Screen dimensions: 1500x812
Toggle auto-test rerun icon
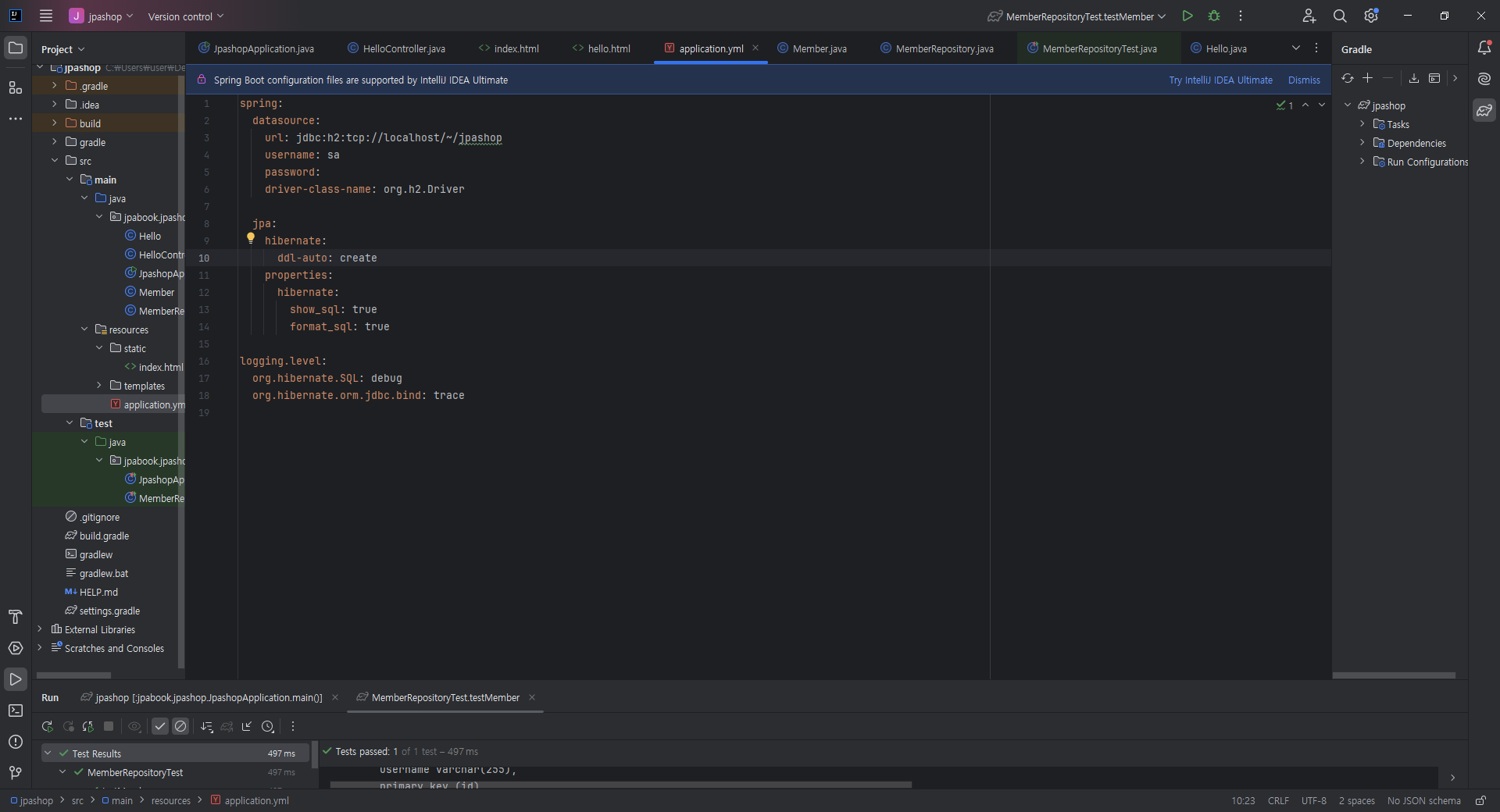(x=88, y=726)
